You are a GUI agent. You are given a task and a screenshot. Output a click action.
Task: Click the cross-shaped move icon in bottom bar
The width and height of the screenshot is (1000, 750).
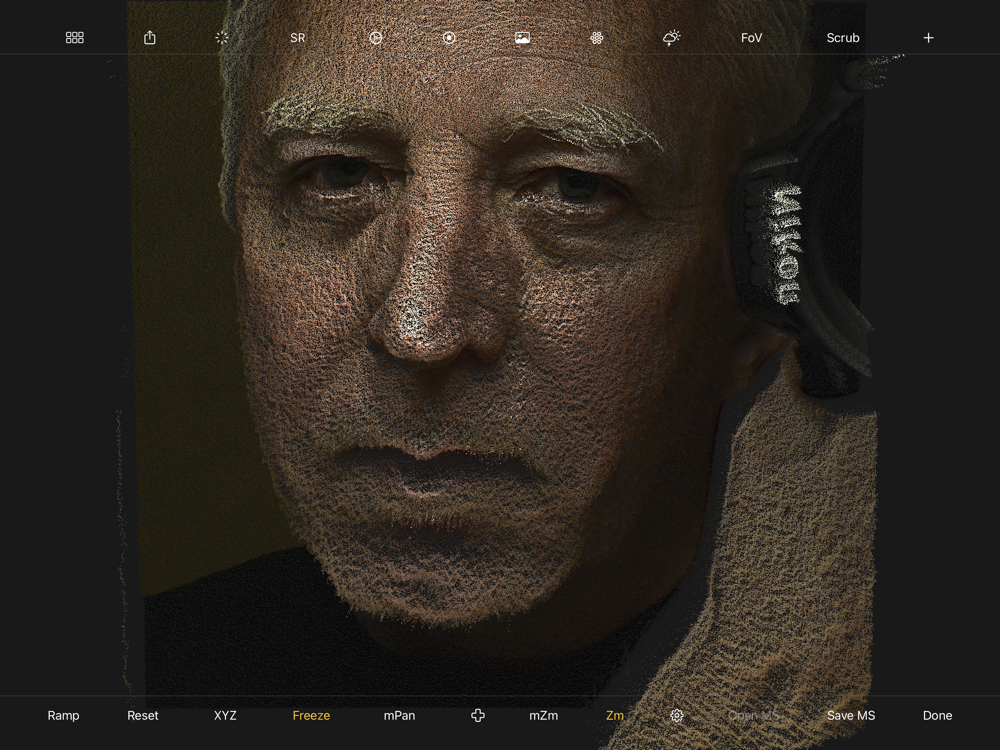click(478, 716)
